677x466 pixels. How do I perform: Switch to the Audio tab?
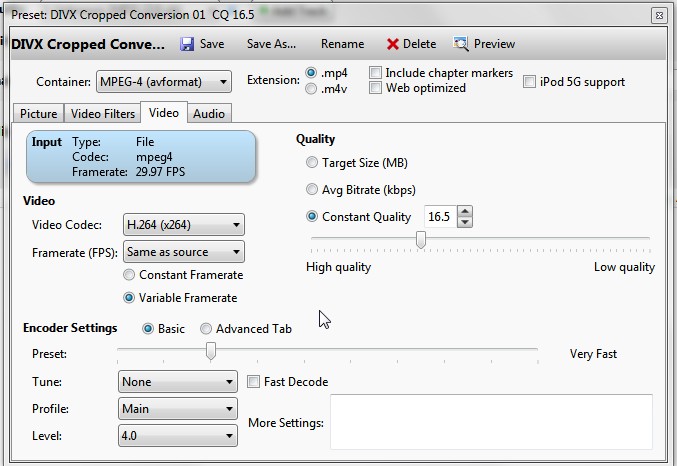[209, 114]
